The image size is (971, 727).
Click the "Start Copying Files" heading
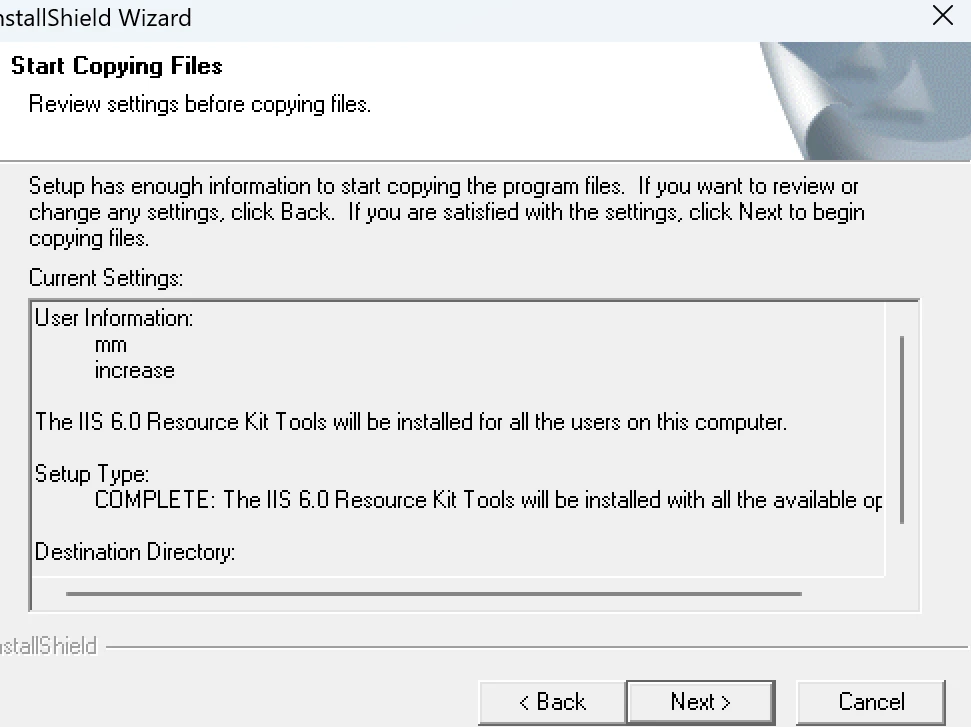coord(117,67)
